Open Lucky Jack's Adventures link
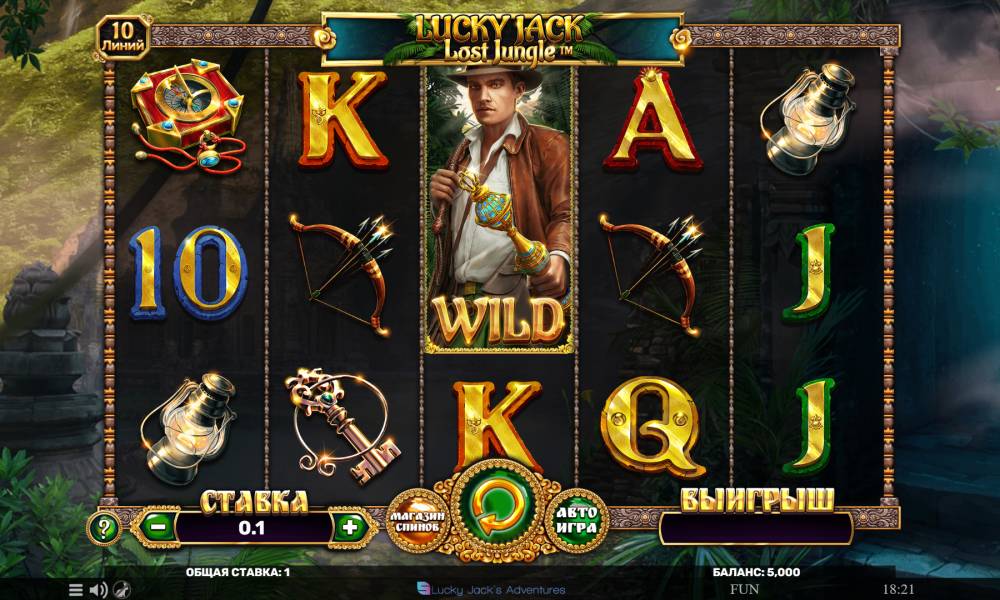1000x600 pixels. tap(491, 590)
